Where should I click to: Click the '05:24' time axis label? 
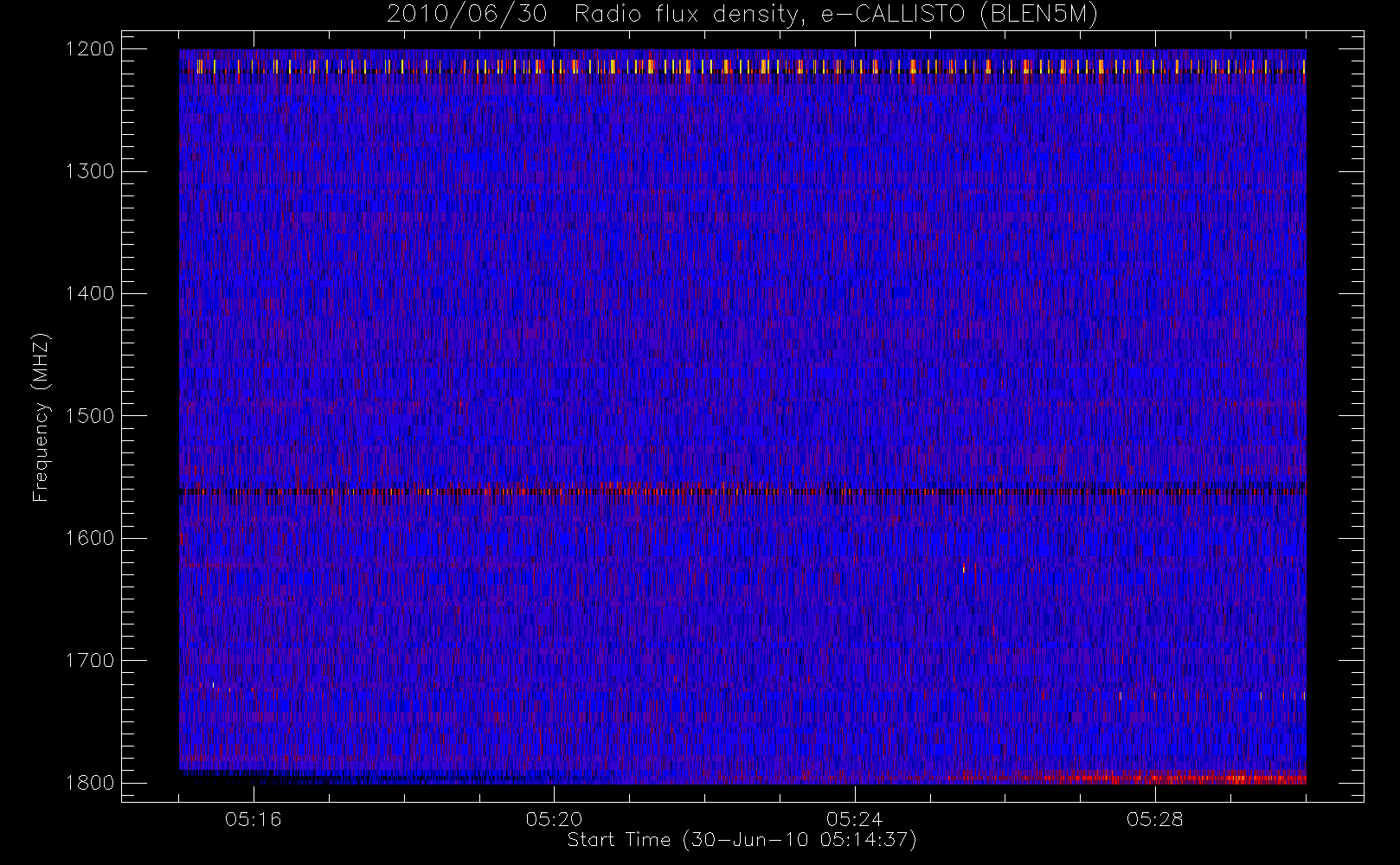click(x=854, y=819)
